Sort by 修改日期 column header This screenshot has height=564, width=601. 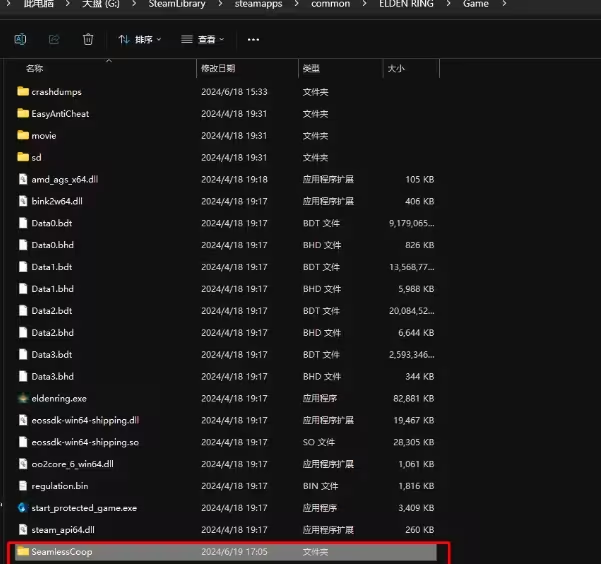[218, 68]
